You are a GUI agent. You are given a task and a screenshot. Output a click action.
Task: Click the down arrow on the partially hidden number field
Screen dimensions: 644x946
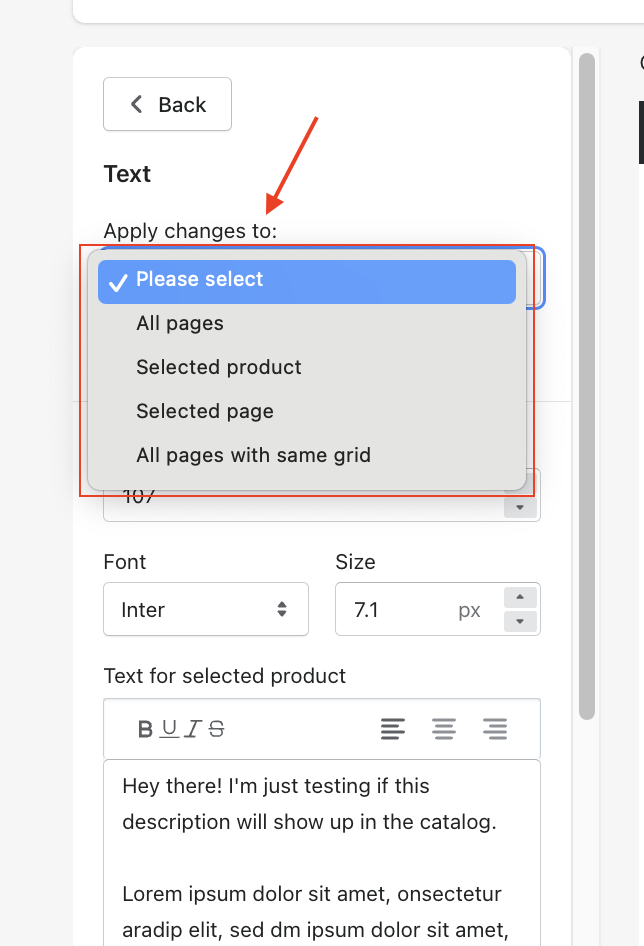[x=520, y=508]
